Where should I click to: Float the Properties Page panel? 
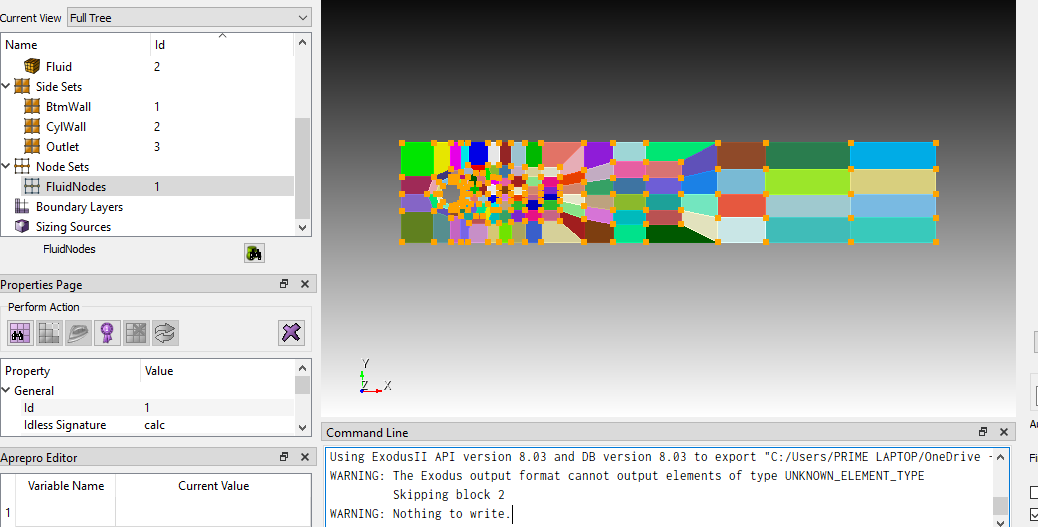point(284,284)
